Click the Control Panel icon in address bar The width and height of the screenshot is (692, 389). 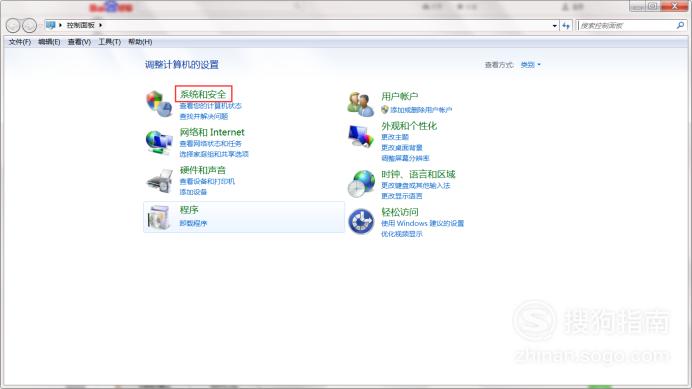50,25
